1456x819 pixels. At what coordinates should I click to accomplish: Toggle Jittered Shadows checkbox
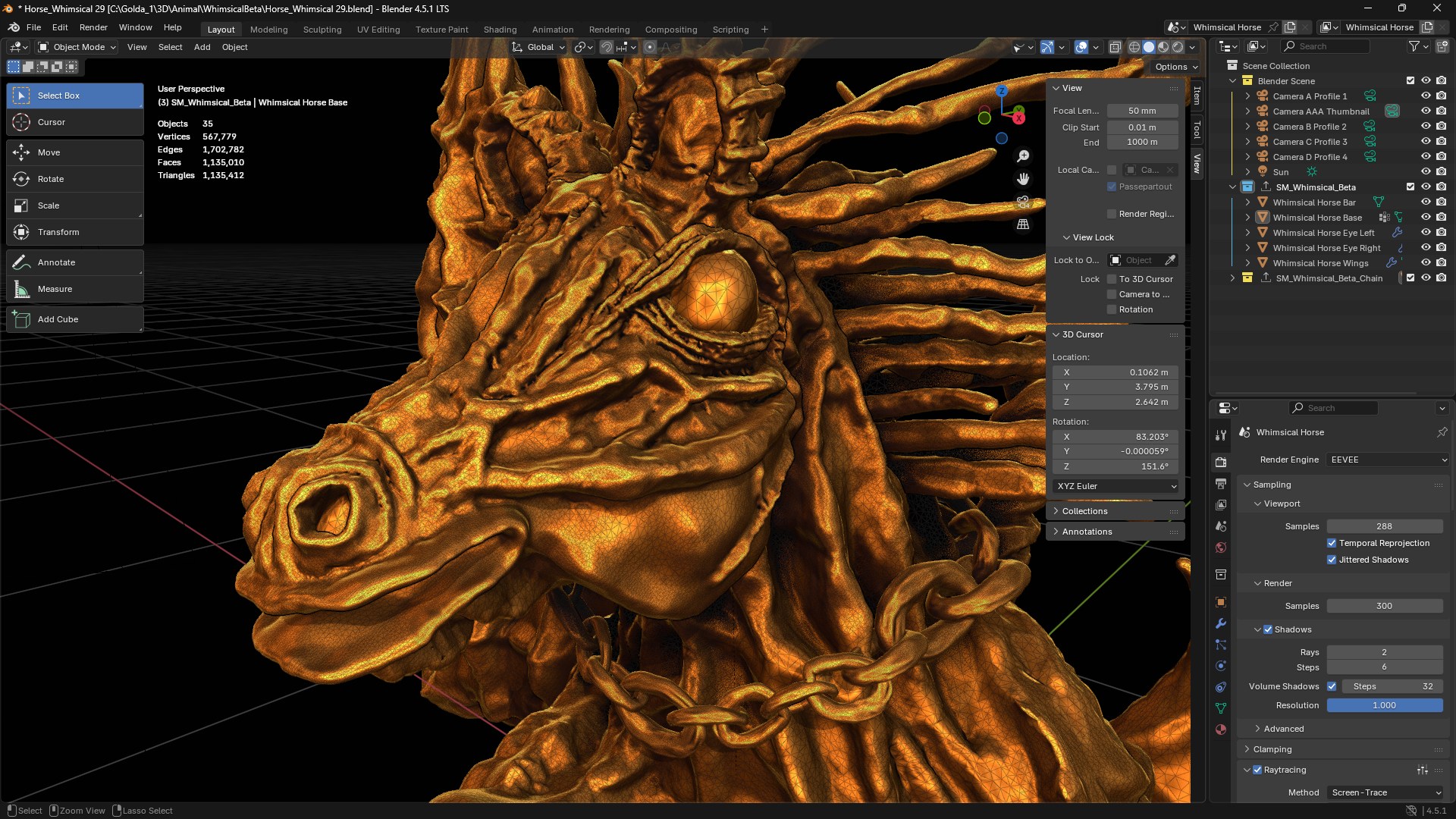click(1332, 560)
